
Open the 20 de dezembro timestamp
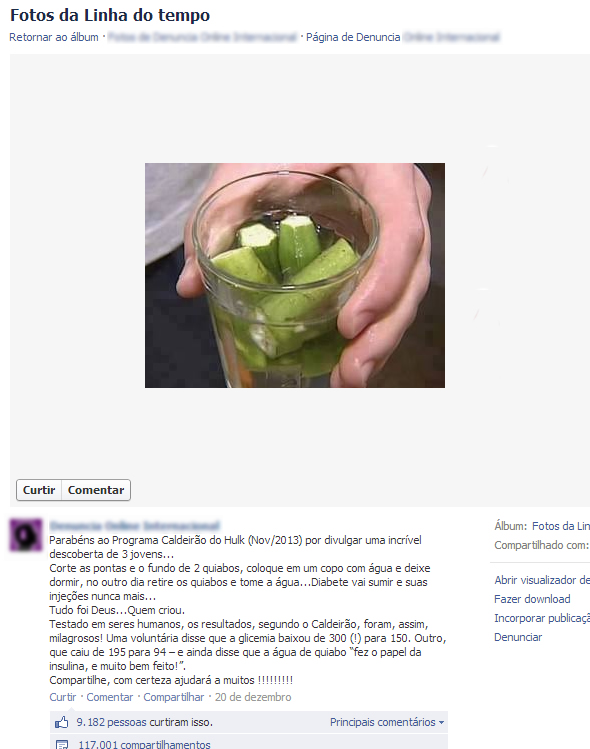(253, 697)
